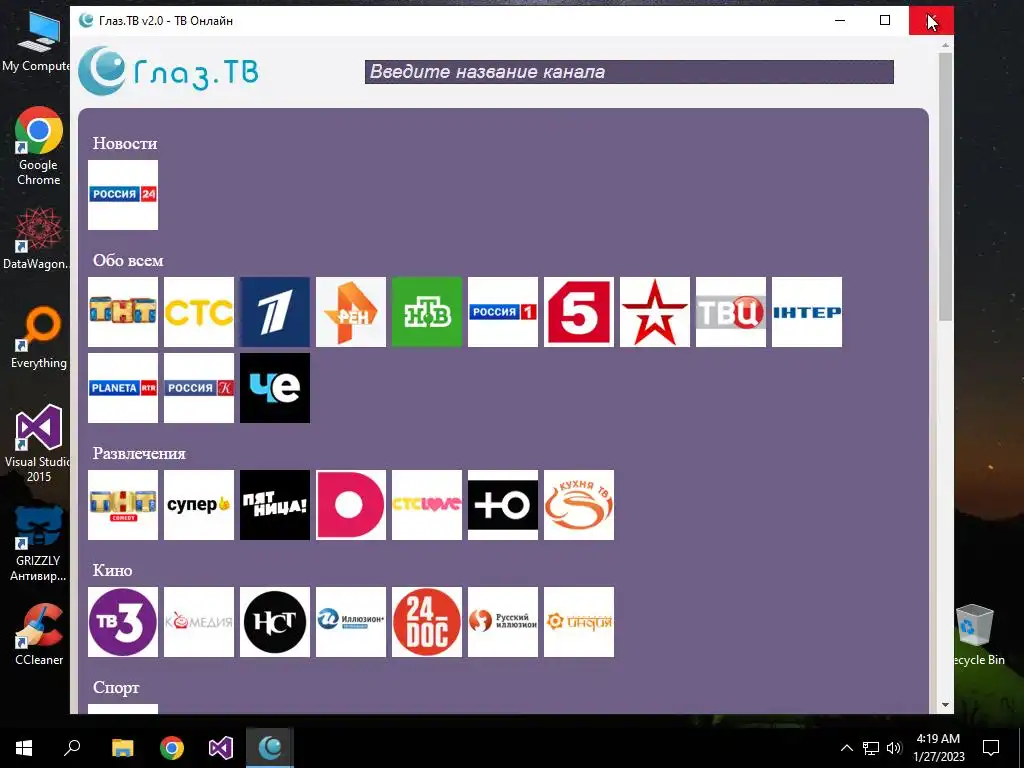Viewport: 1024px width, 768px height.
Task: Open the Россия К channel tile
Action: point(199,388)
